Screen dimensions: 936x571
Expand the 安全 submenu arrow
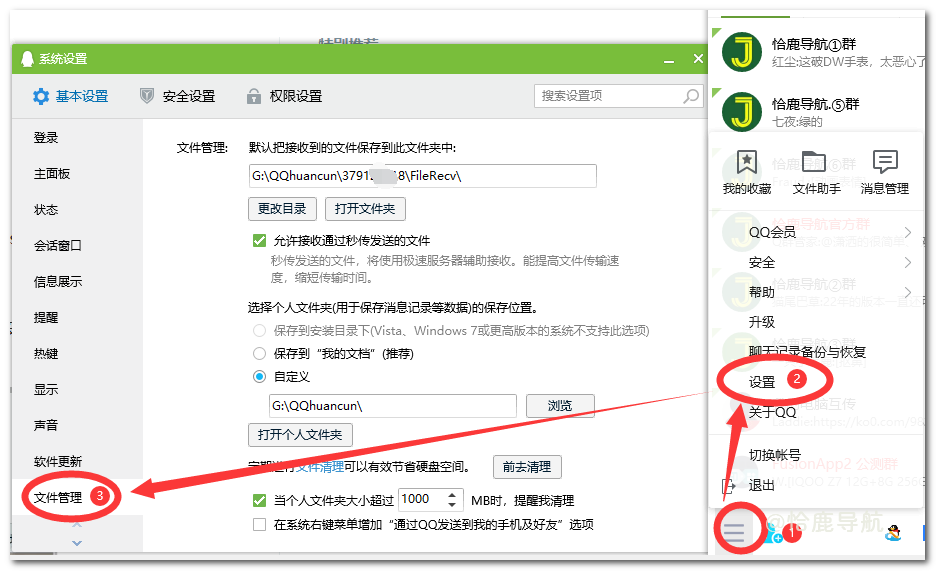point(907,262)
